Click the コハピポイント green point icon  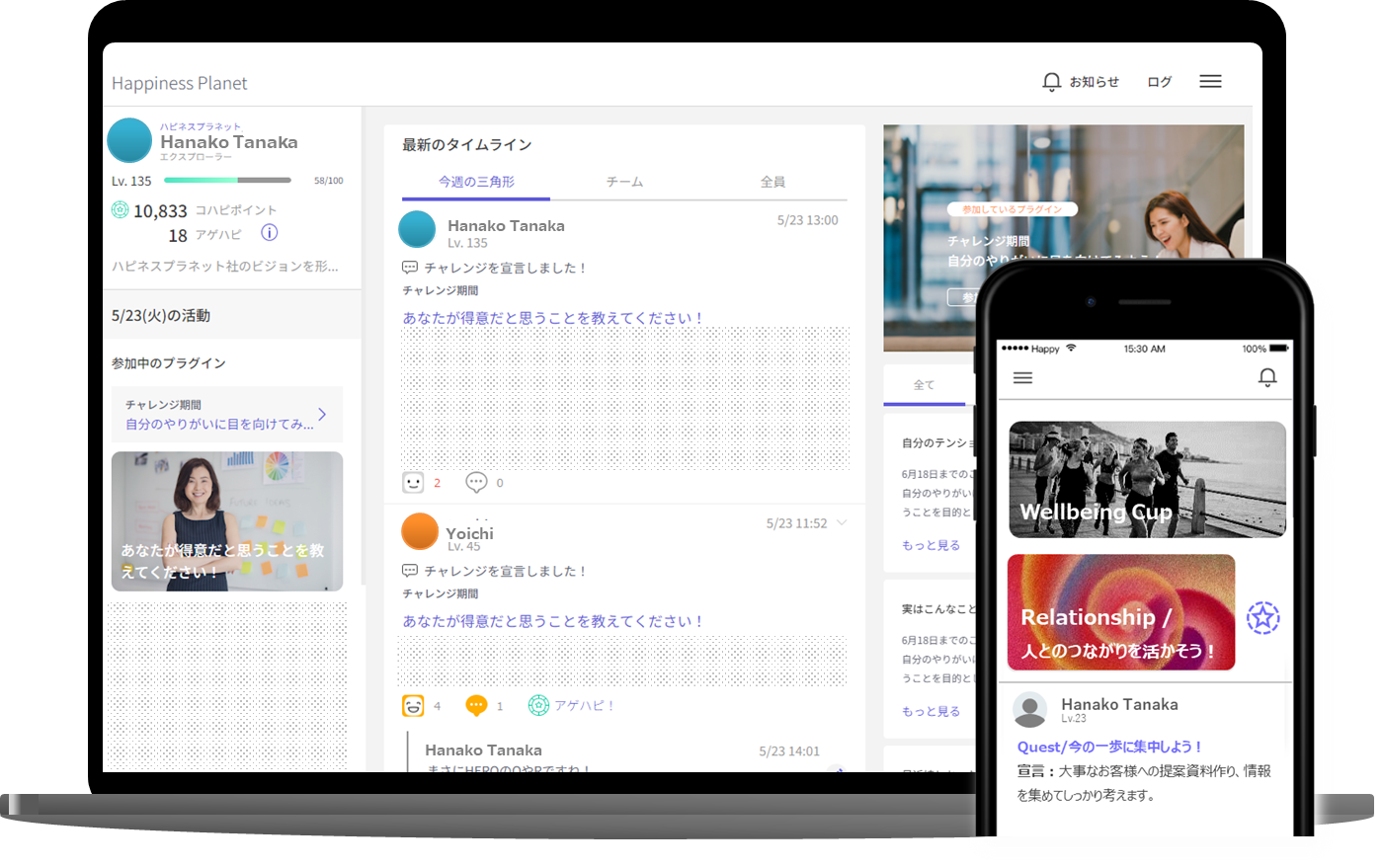pyautogui.click(x=120, y=209)
